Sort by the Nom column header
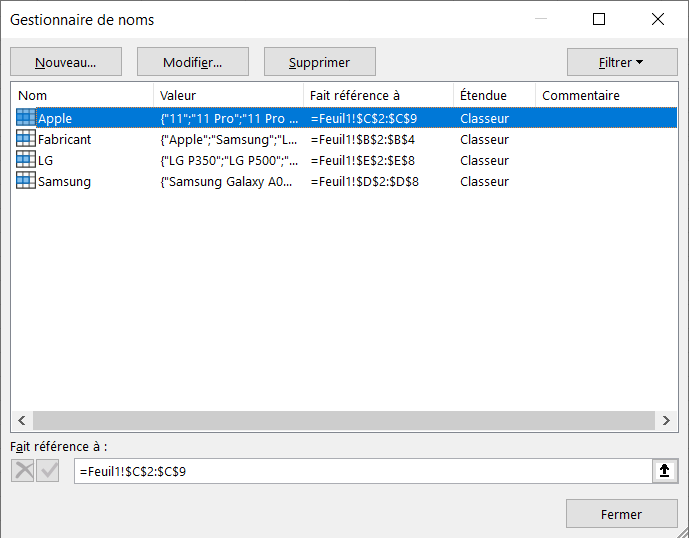The width and height of the screenshot is (689, 538). pos(82,95)
